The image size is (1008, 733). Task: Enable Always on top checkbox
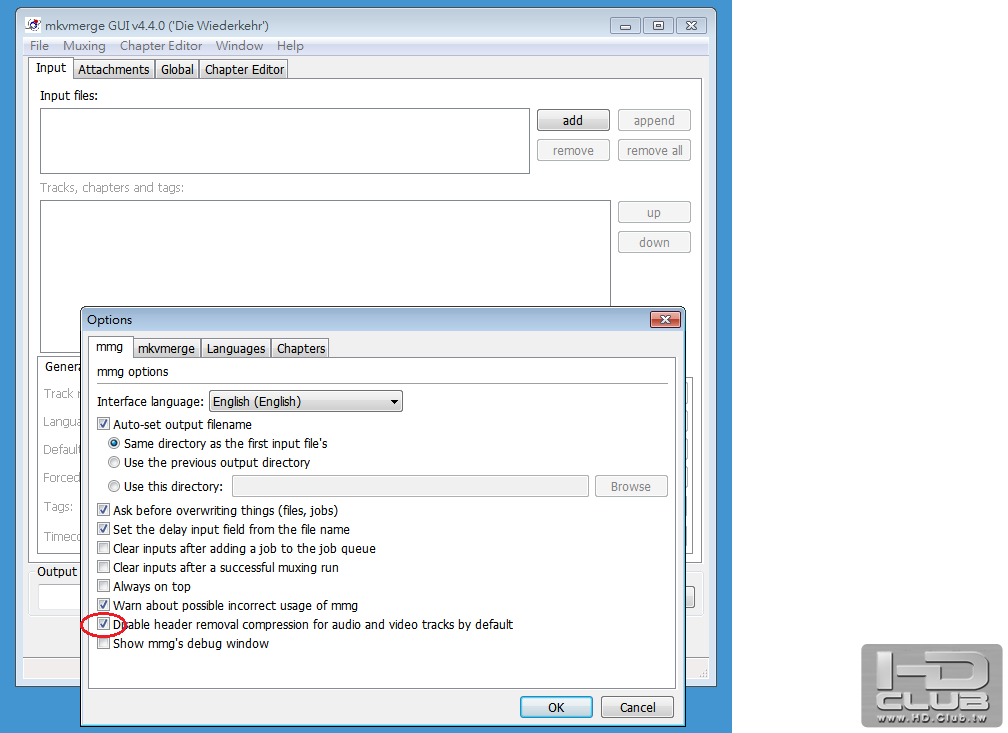tap(103, 586)
